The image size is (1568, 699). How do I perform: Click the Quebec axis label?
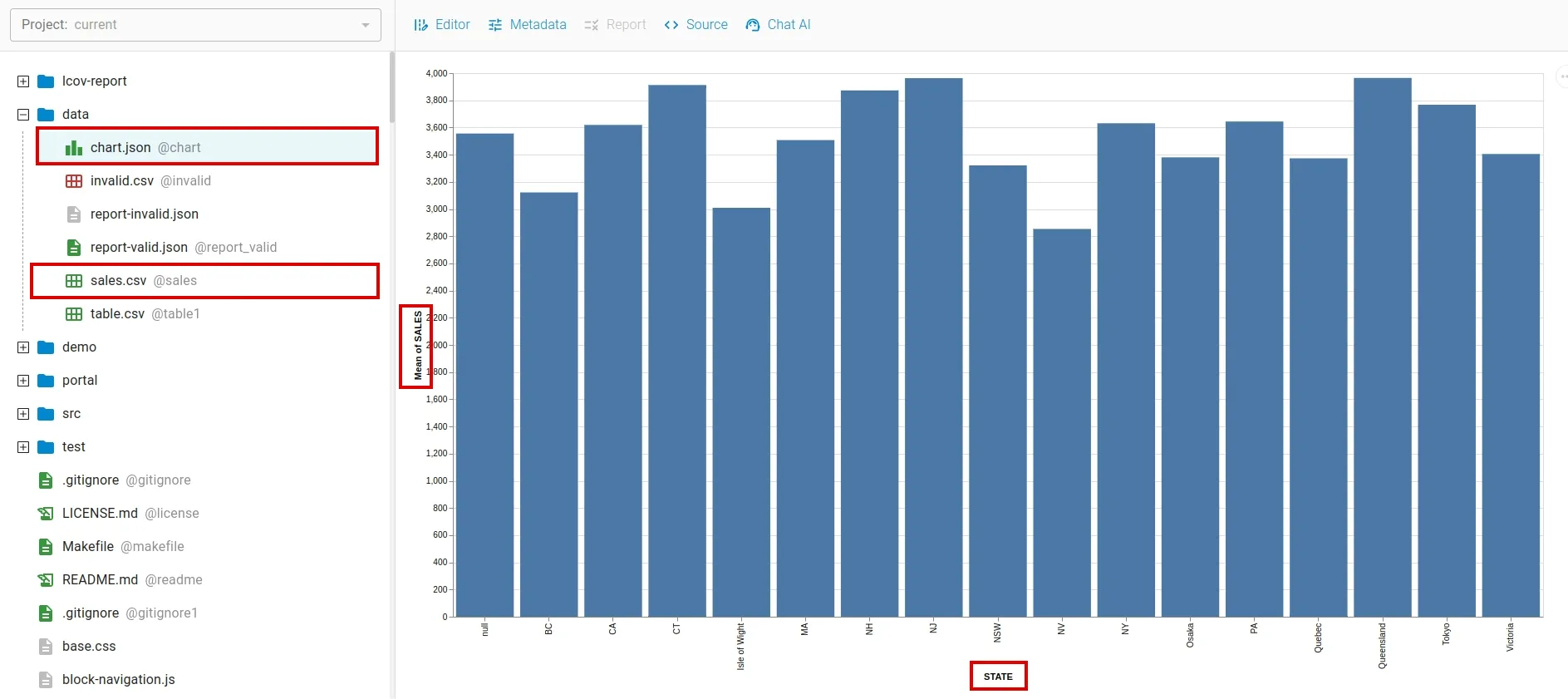pyautogui.click(x=1318, y=637)
